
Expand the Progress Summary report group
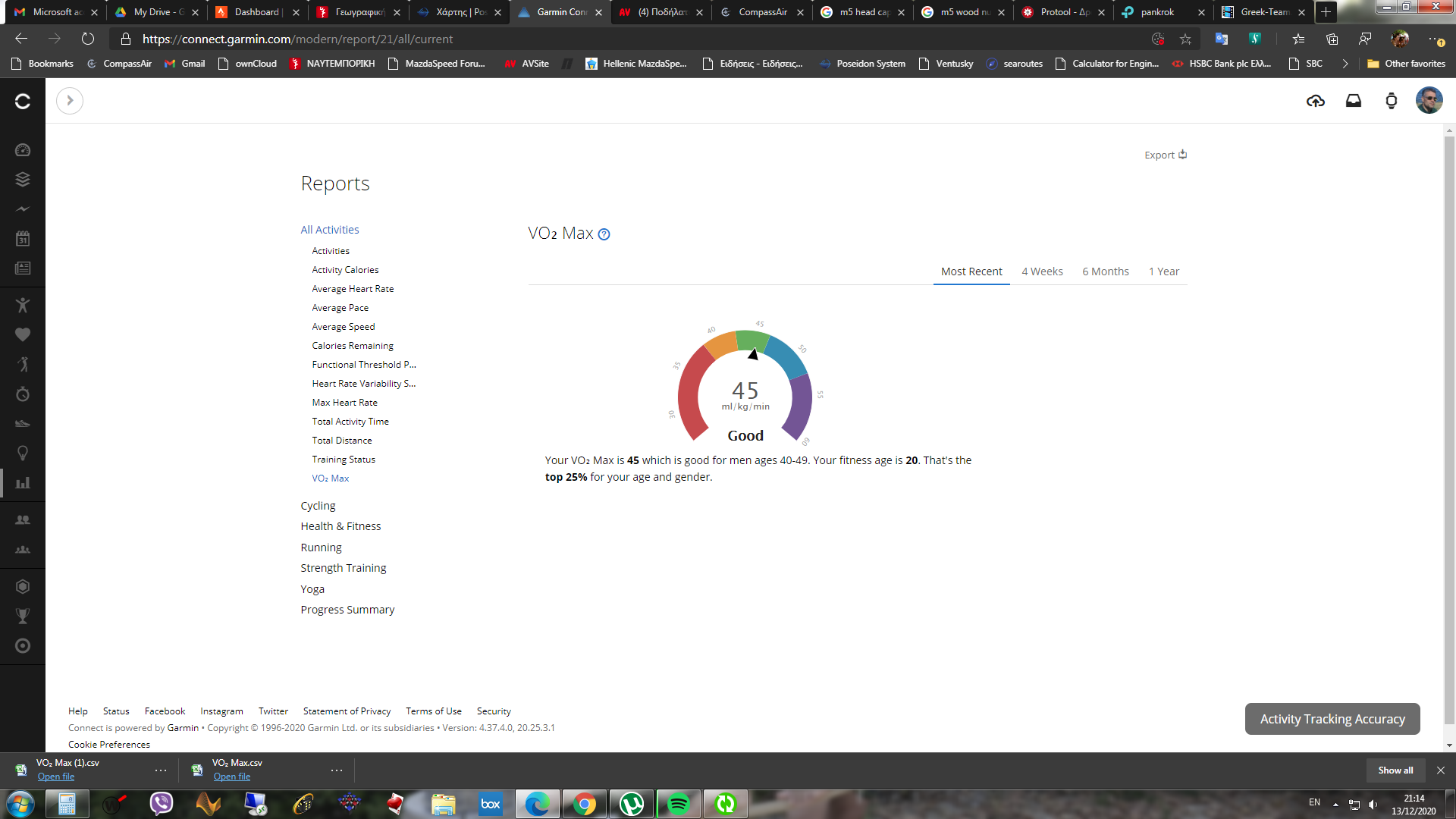pos(347,610)
